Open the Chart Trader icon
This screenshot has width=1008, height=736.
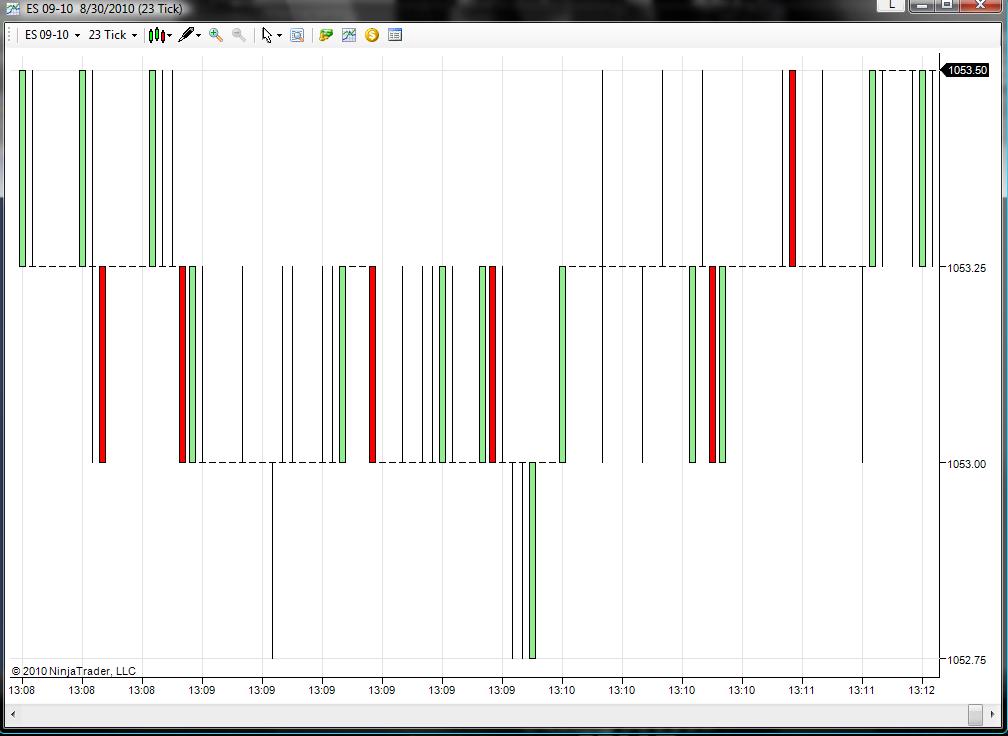pyautogui.click(x=326, y=35)
